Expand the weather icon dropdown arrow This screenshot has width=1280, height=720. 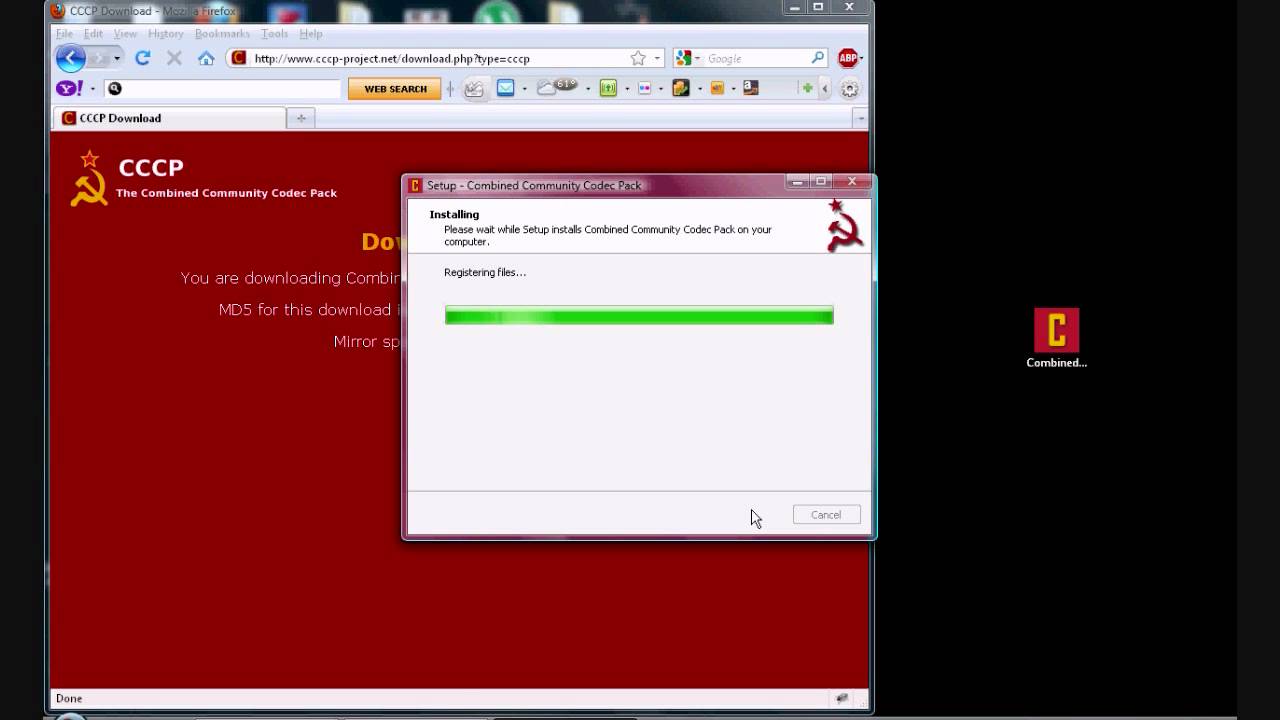[x=587, y=89]
